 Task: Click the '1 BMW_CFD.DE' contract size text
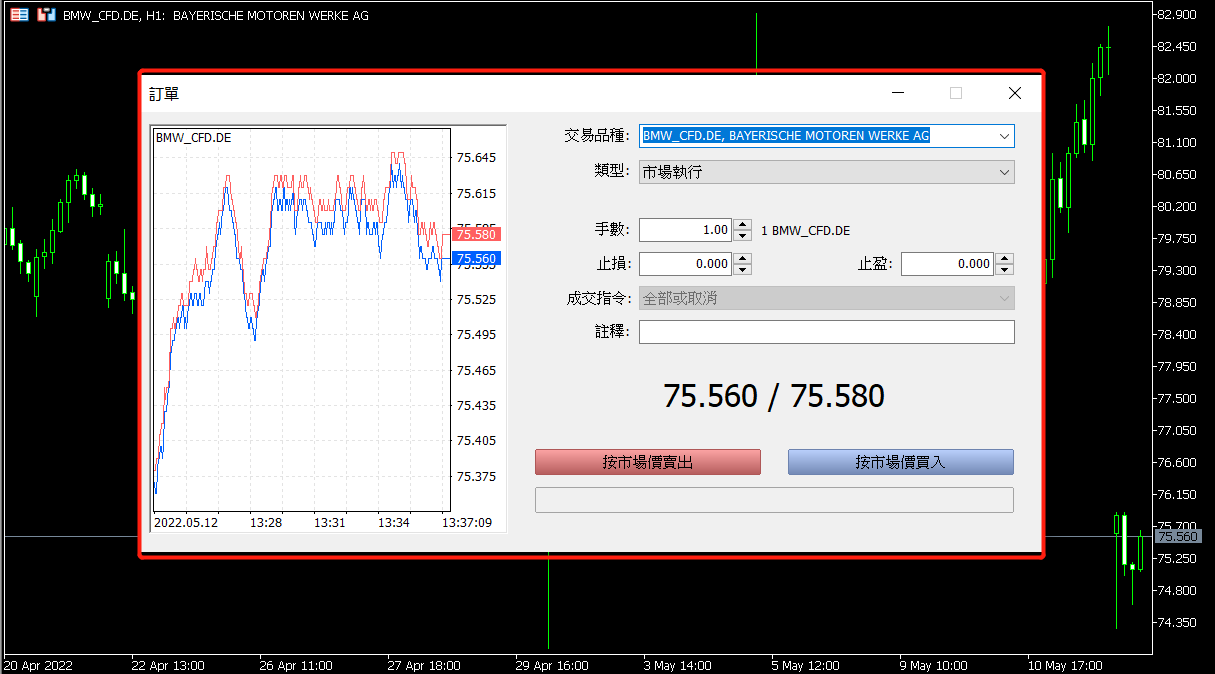pyautogui.click(x=806, y=231)
